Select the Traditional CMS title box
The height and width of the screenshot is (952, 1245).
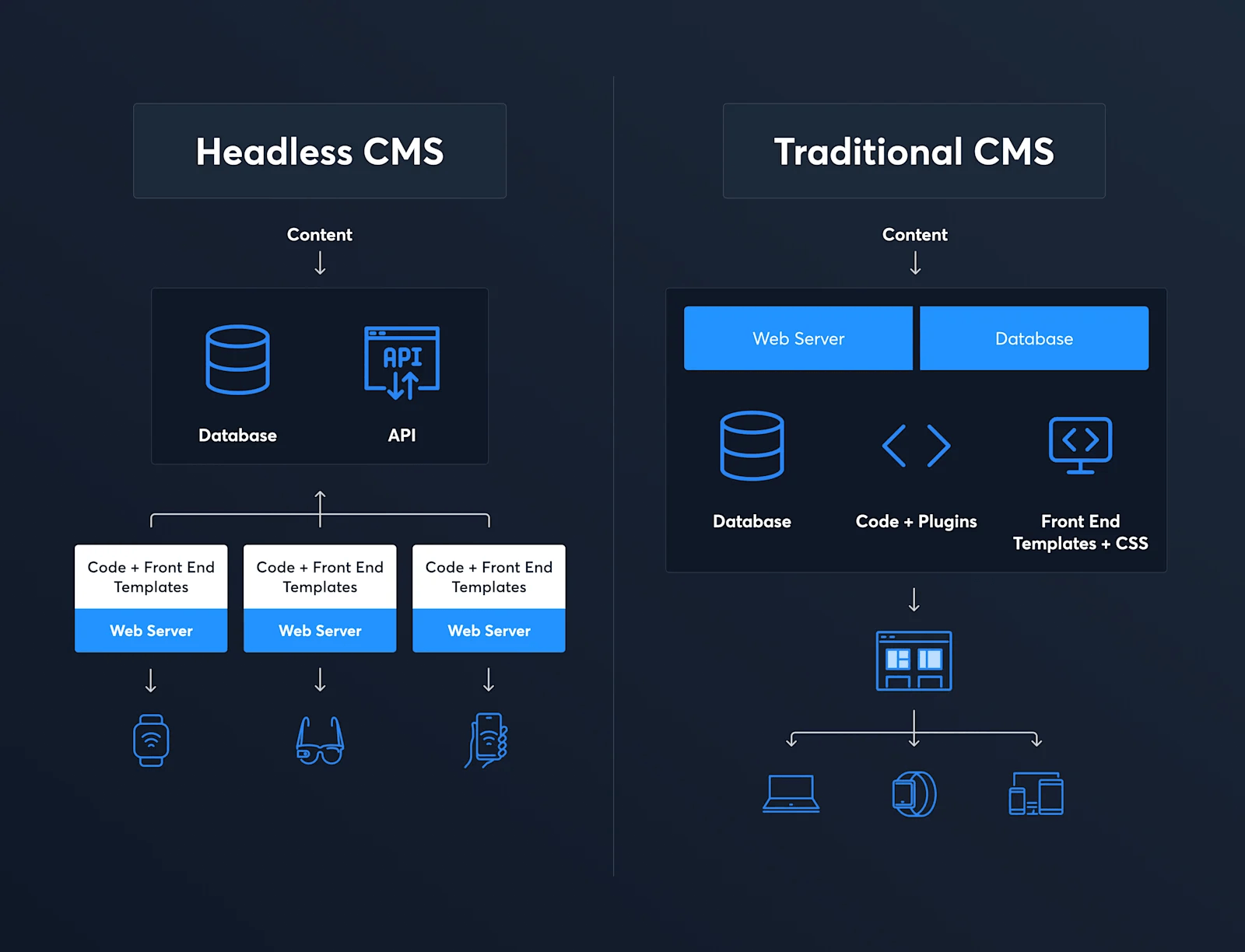pos(914,151)
